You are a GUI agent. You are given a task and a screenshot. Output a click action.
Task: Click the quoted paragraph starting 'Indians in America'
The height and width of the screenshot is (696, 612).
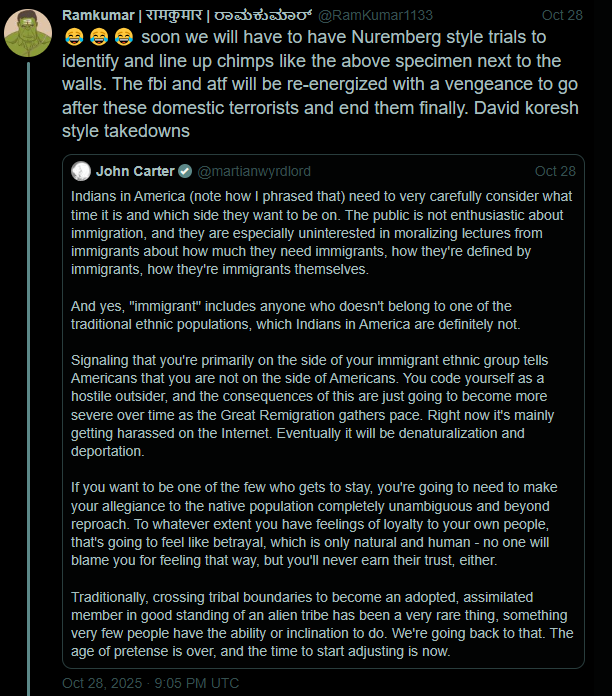[322, 233]
